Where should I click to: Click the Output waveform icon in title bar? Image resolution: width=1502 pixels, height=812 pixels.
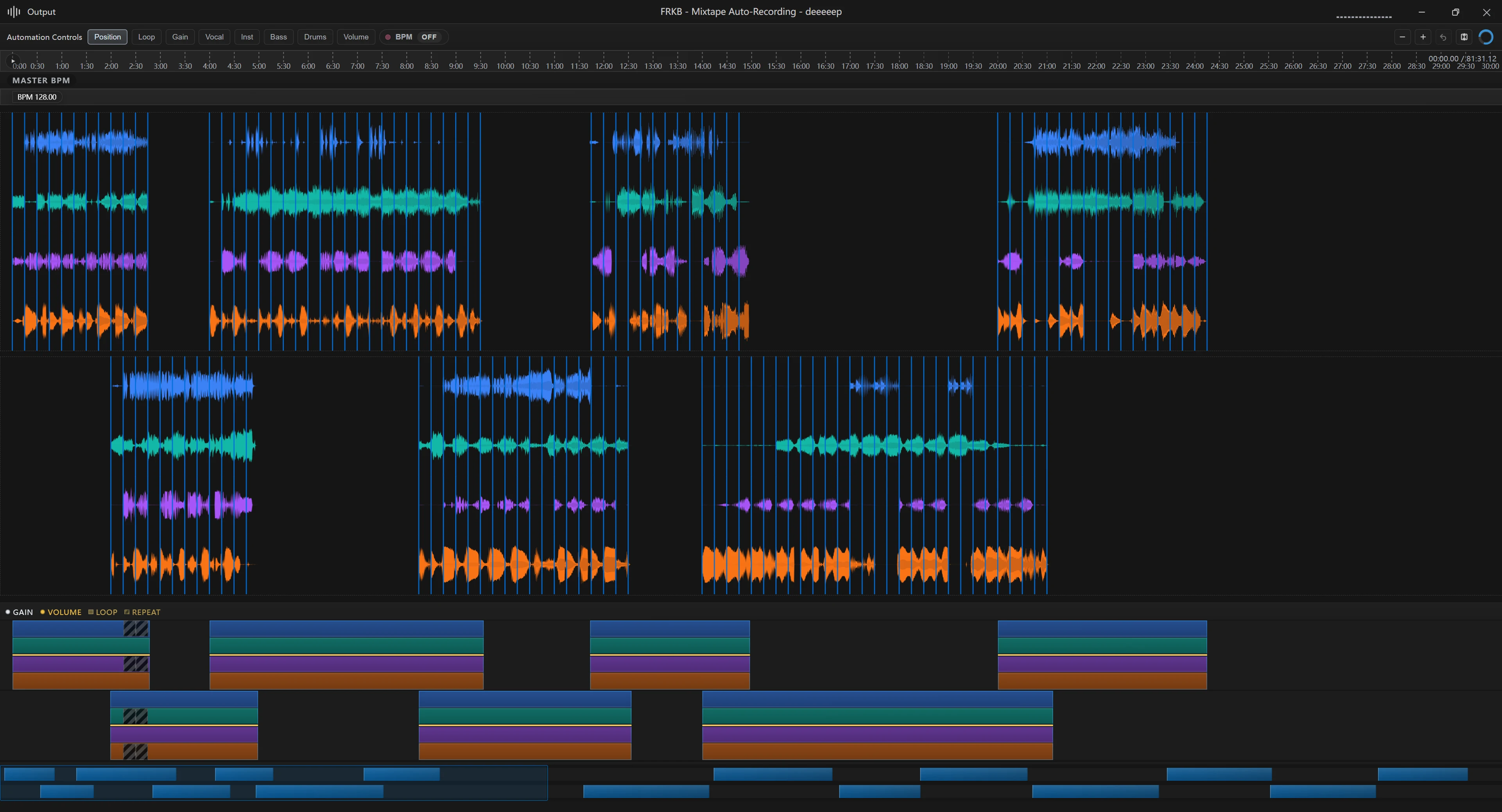(13, 12)
